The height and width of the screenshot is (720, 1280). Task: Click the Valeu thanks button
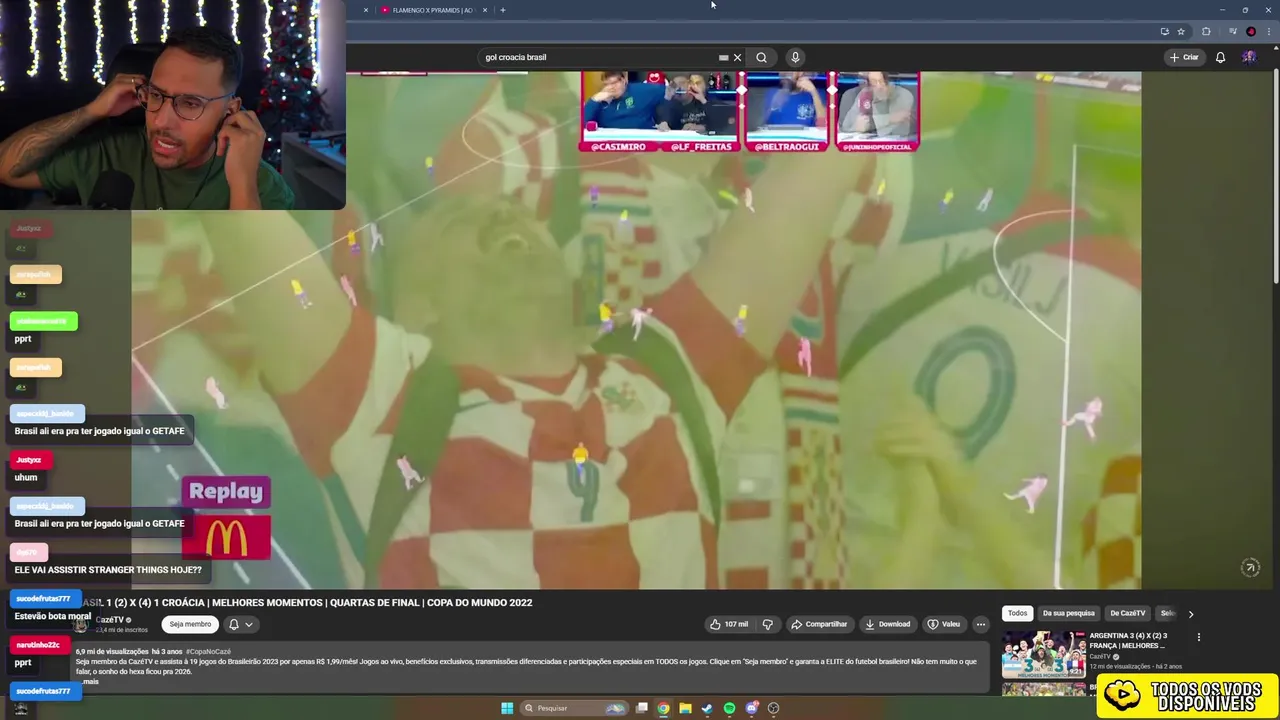(x=944, y=624)
